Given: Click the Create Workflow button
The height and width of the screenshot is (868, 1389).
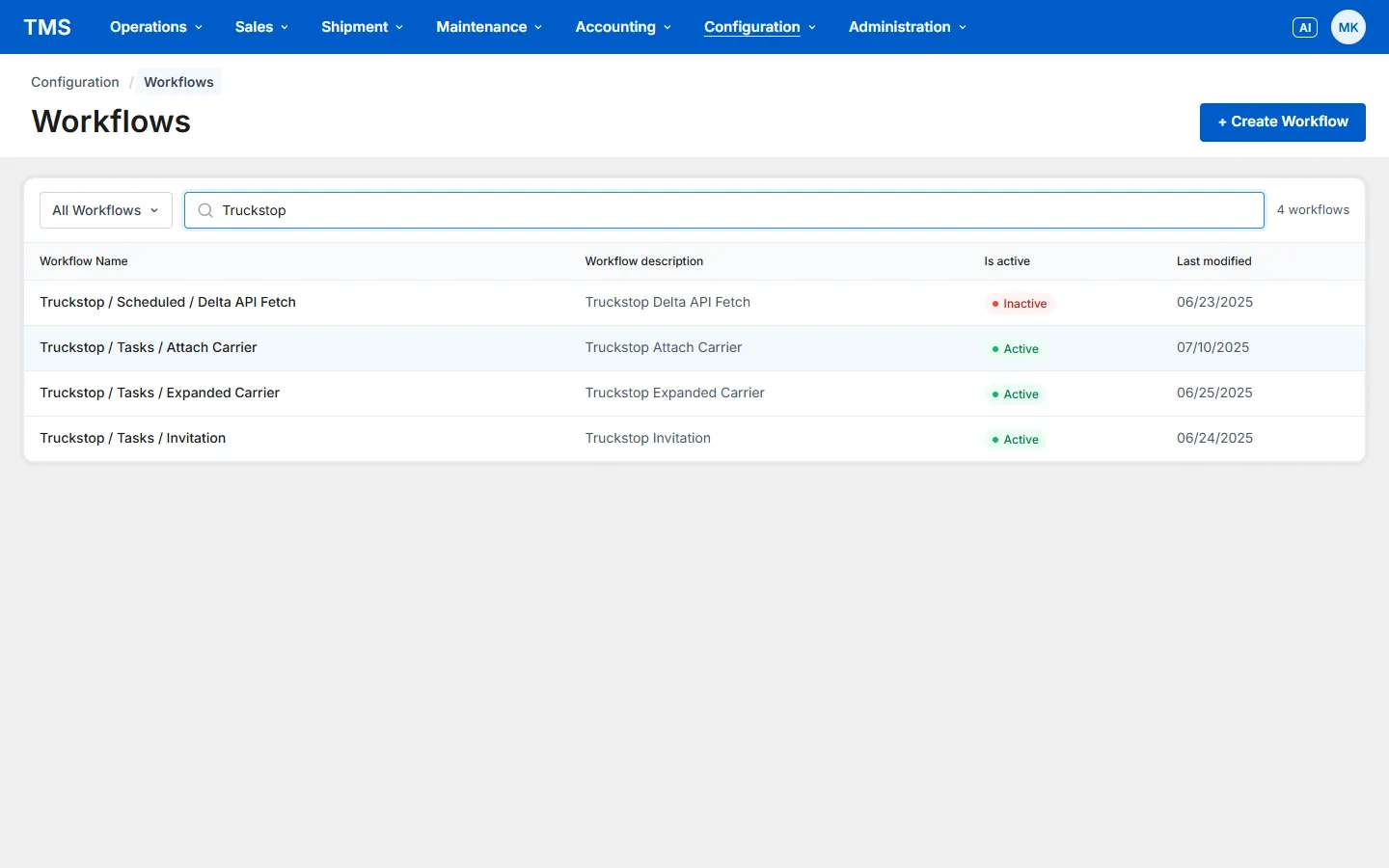Looking at the screenshot, I should 1283,122.
